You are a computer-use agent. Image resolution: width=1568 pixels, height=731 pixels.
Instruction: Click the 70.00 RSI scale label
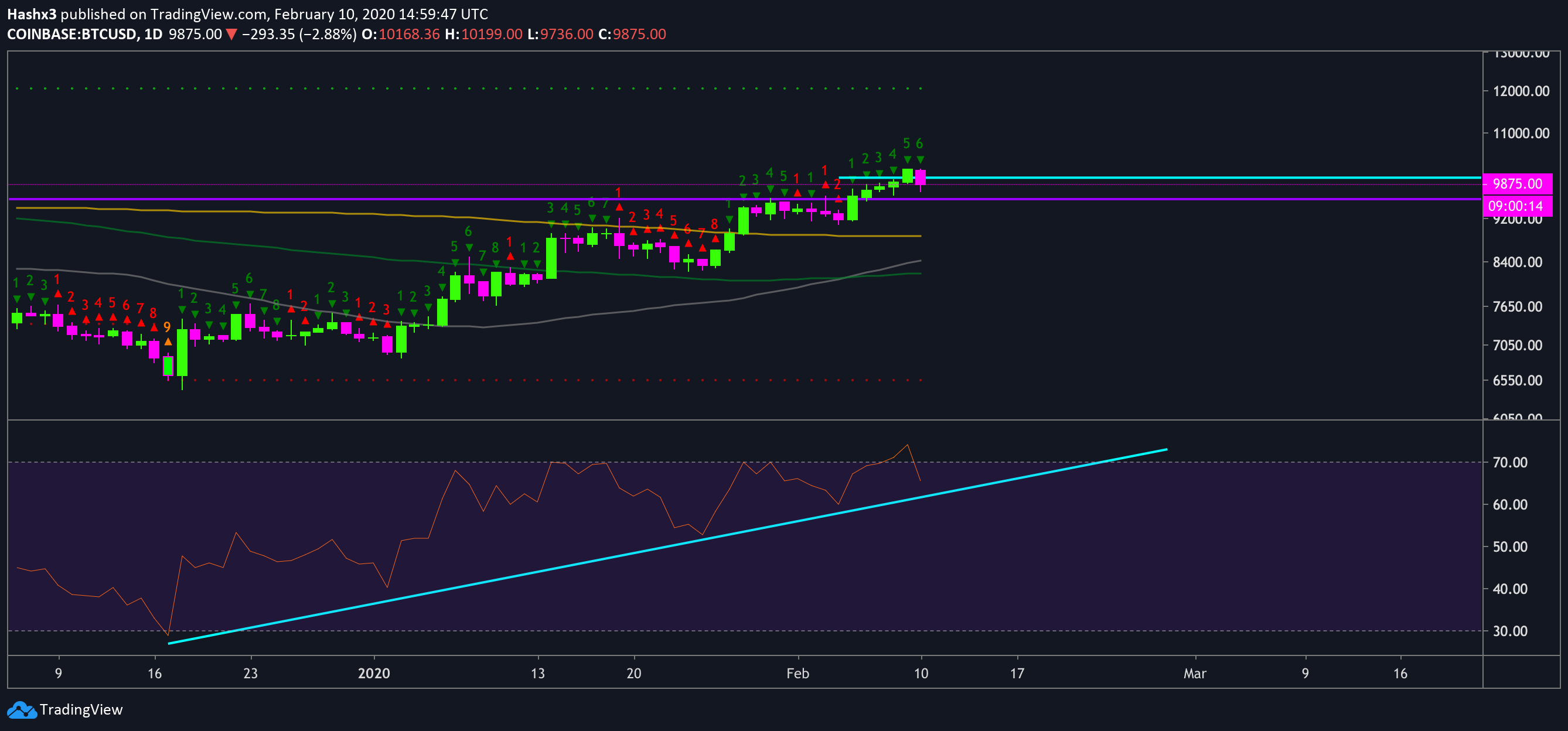point(1510,463)
